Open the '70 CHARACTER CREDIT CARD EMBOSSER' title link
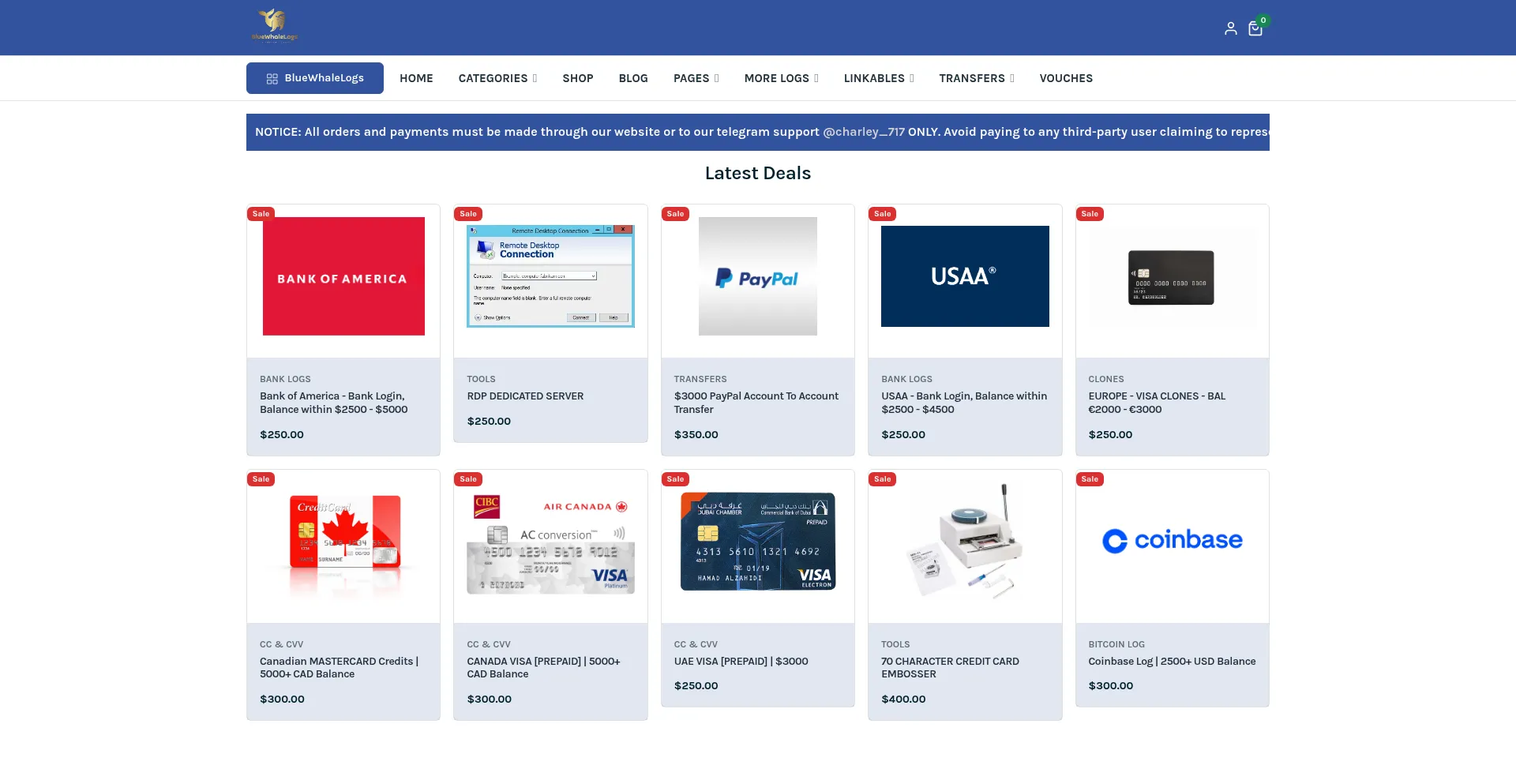This screenshot has height=784, width=1516. [x=950, y=667]
